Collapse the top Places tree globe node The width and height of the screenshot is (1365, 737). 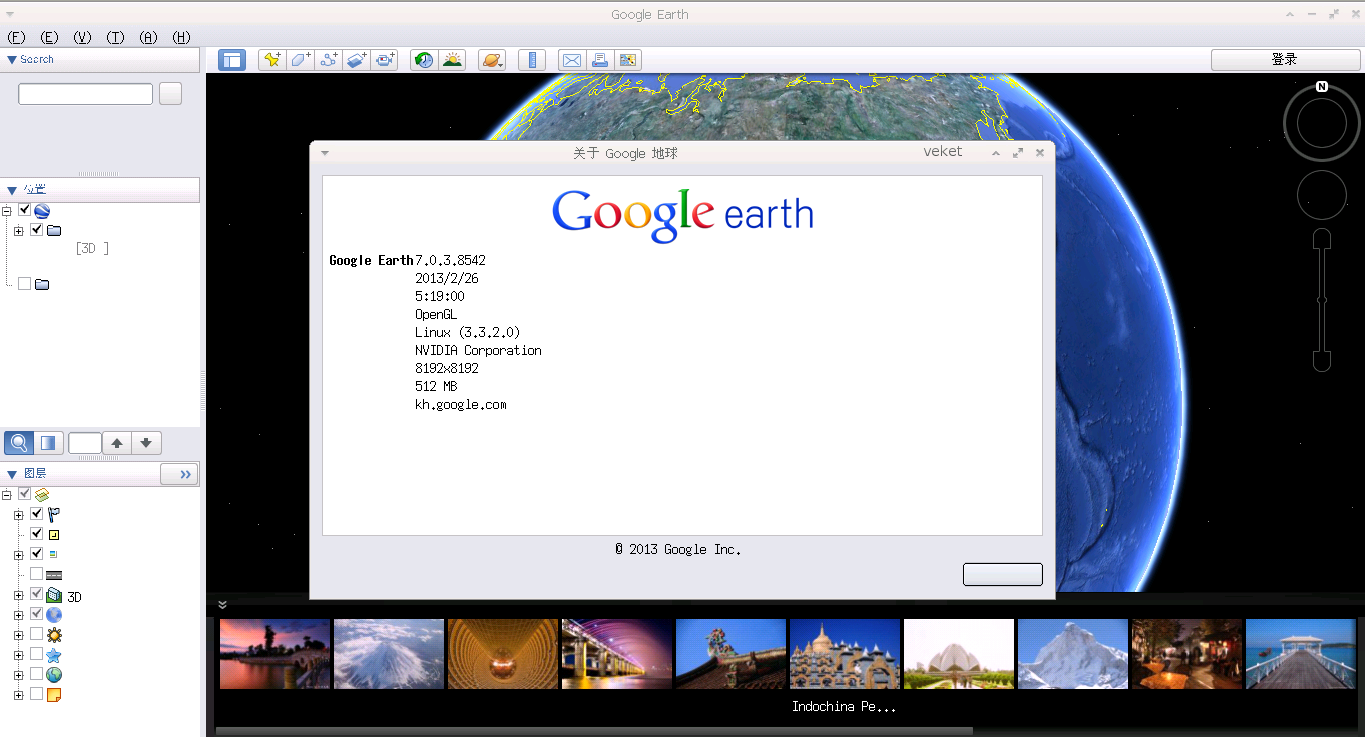[x=7, y=211]
